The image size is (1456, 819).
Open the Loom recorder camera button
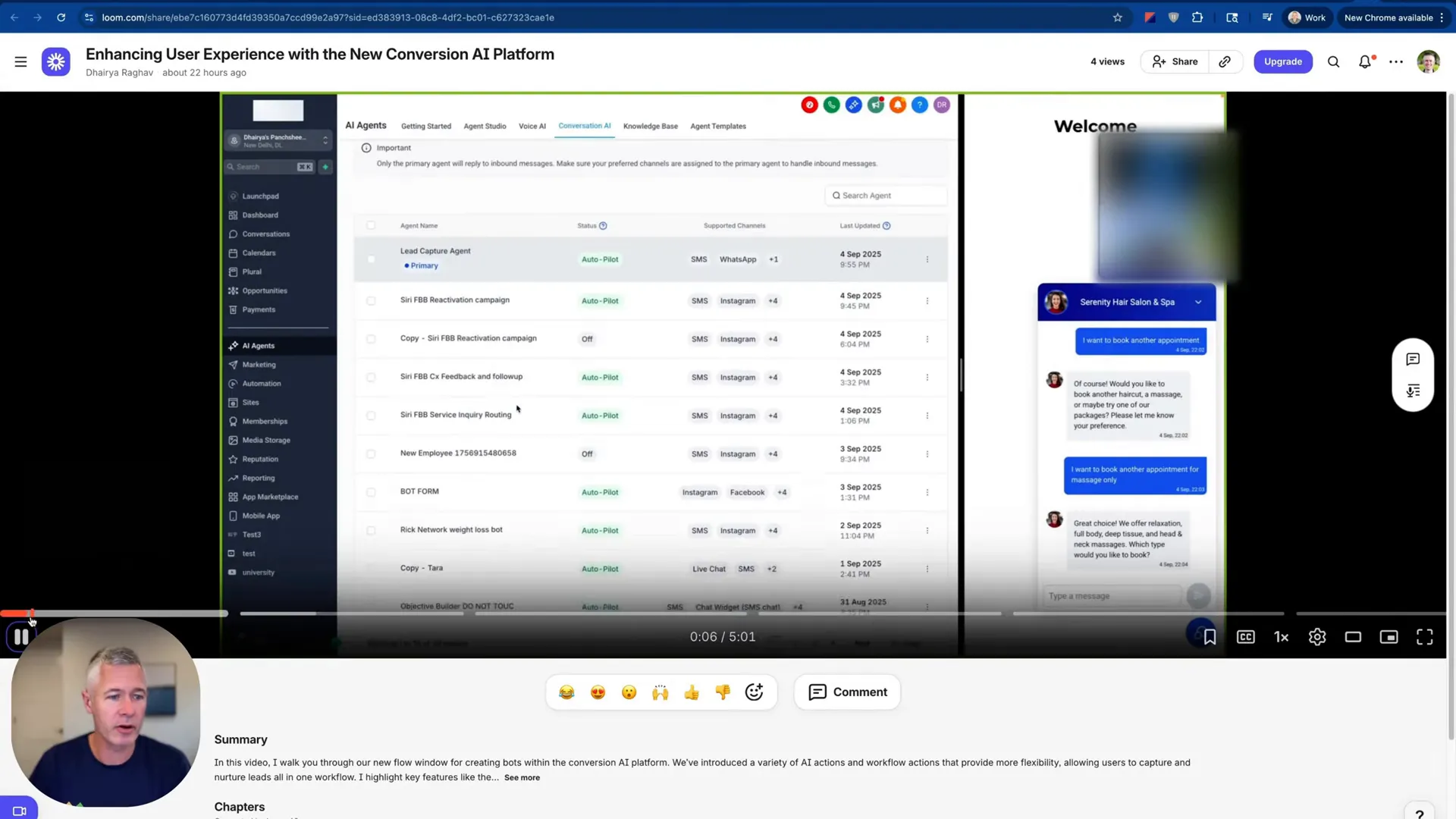point(19,810)
